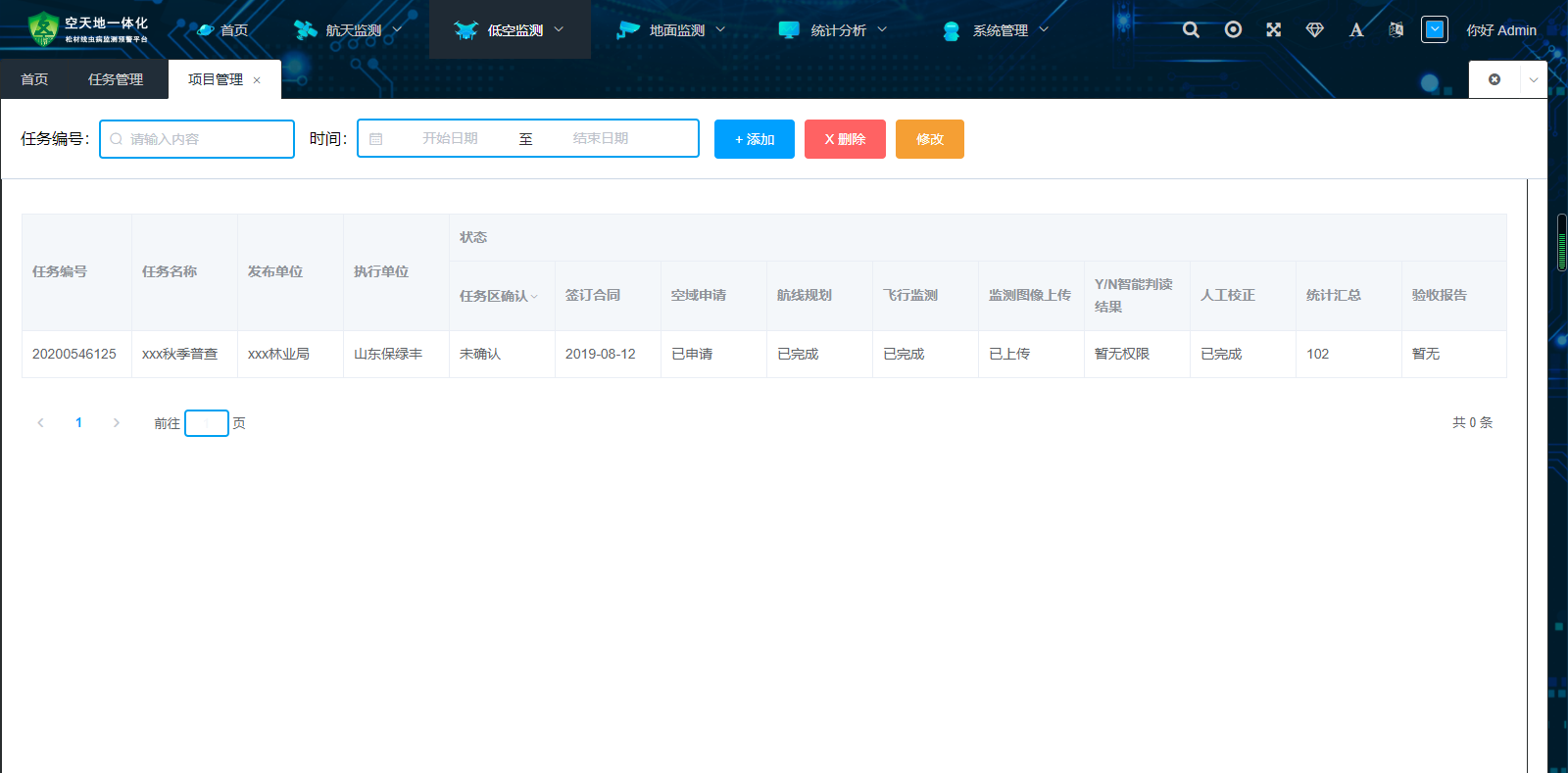Open the 任务区确认 column filter arrow
This screenshot has width=1568, height=773.
[x=534, y=297]
